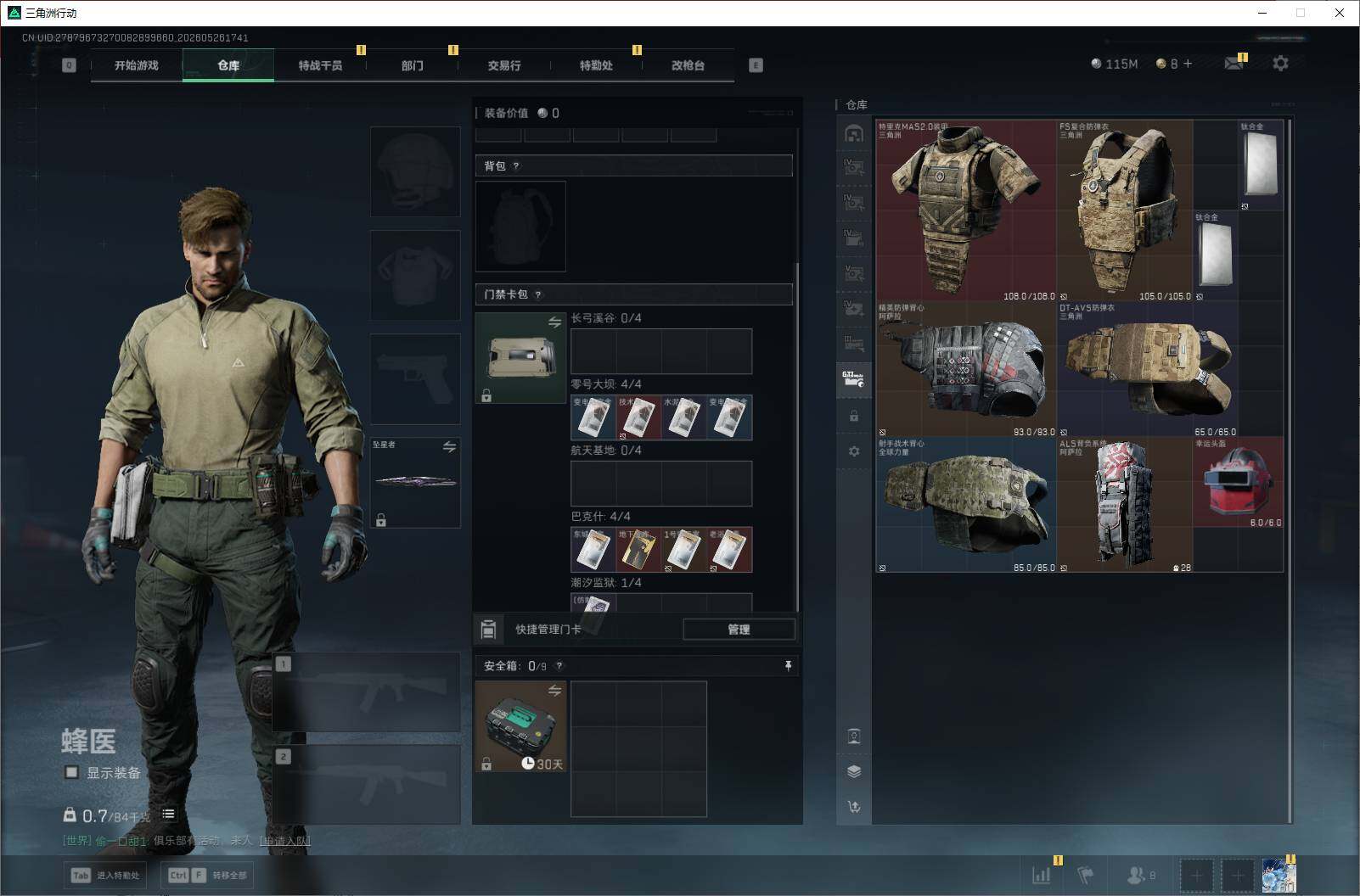This screenshot has height=896, width=1360.
Task: Open the flags icon in bottom bar
Action: pyautogui.click(x=1085, y=875)
